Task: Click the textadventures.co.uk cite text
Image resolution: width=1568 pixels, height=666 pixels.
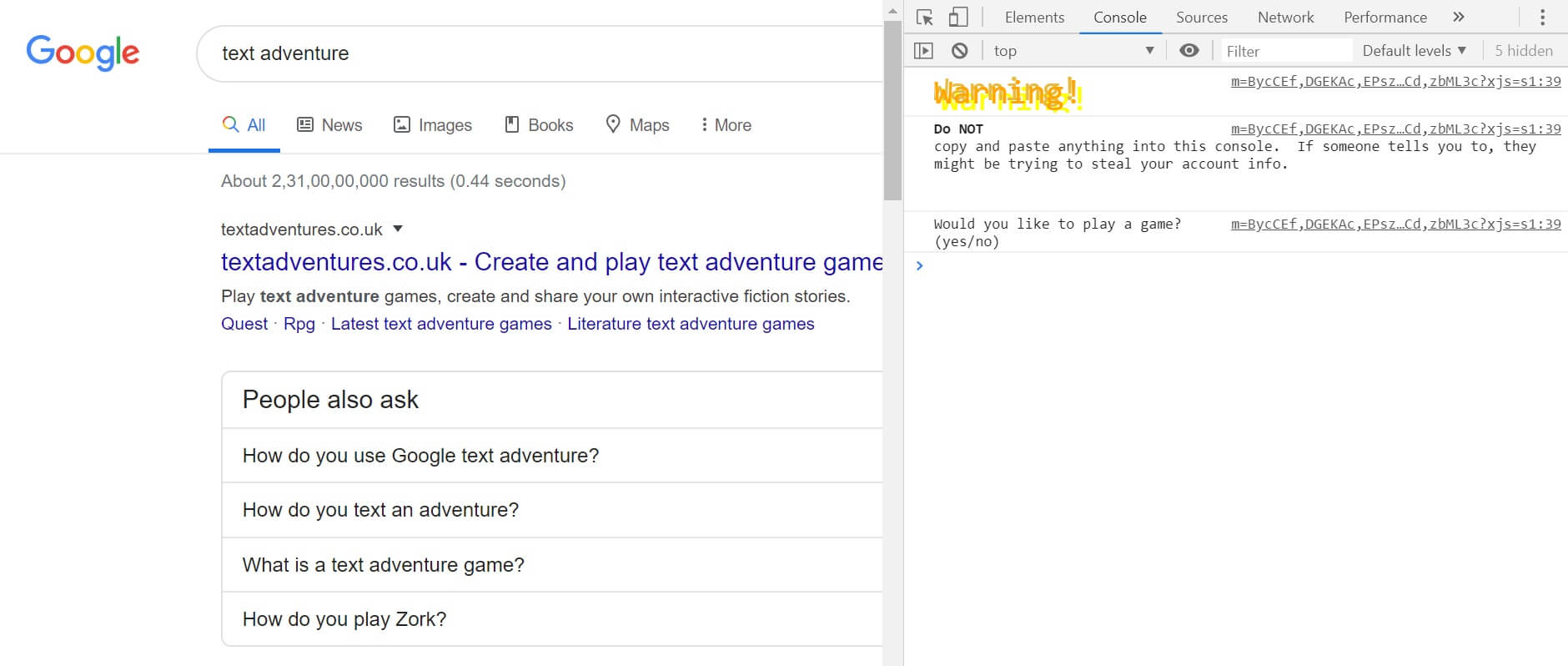Action: (x=301, y=230)
